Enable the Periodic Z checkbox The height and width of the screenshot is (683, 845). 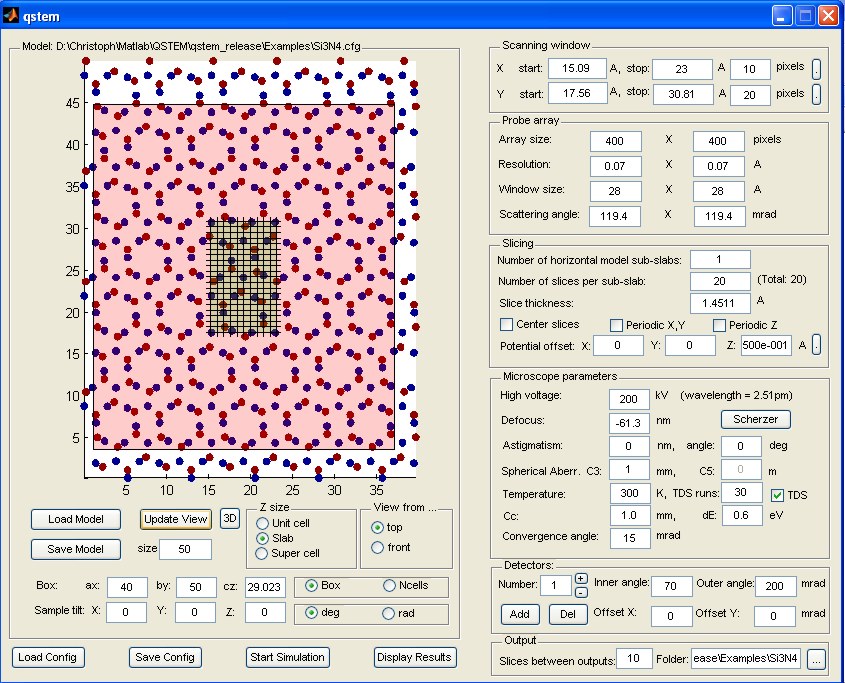(719, 325)
